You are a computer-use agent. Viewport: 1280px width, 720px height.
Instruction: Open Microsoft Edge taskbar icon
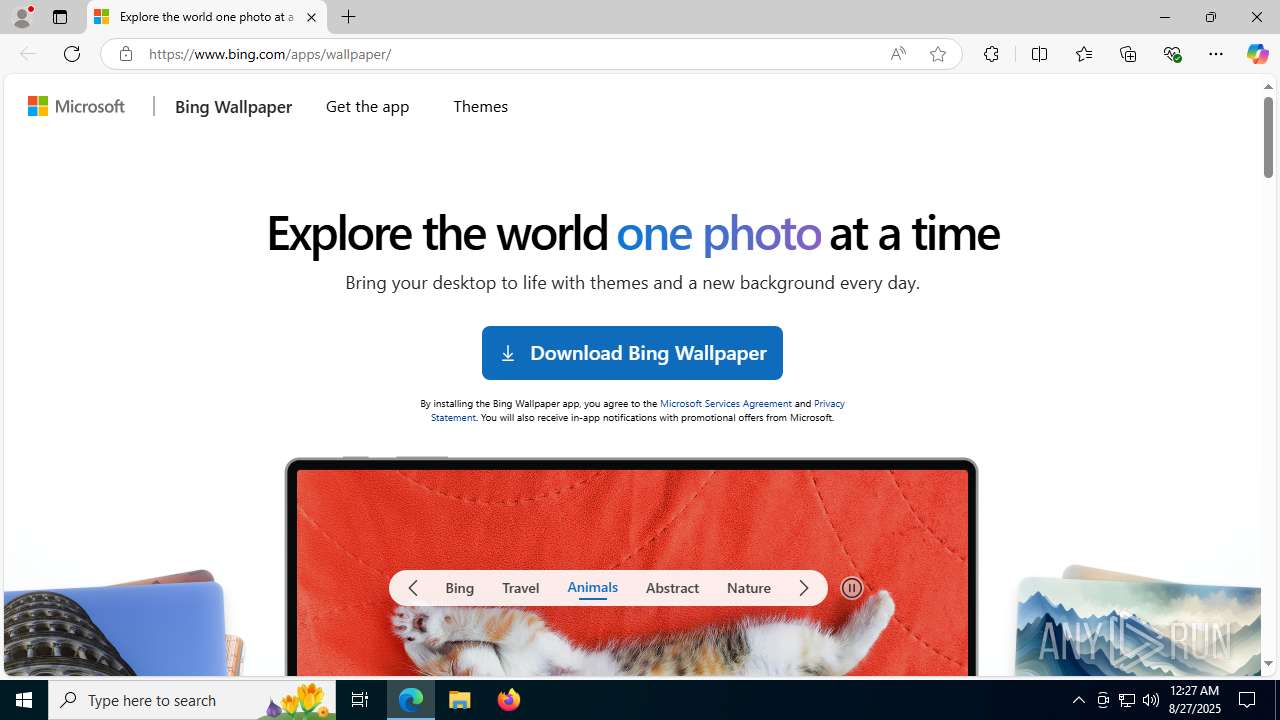(411, 700)
